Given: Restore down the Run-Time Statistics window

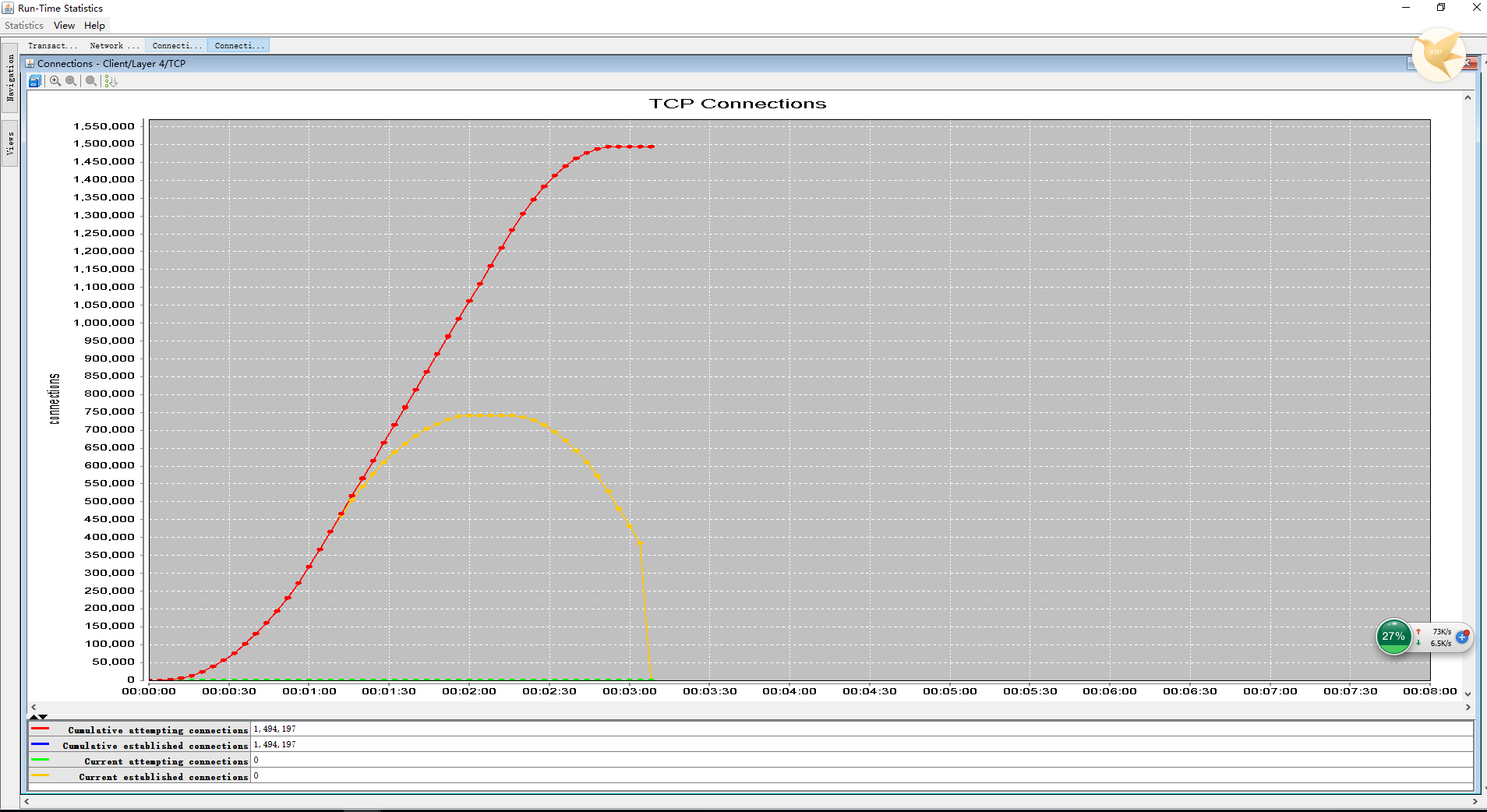Looking at the screenshot, I should coord(1441,8).
